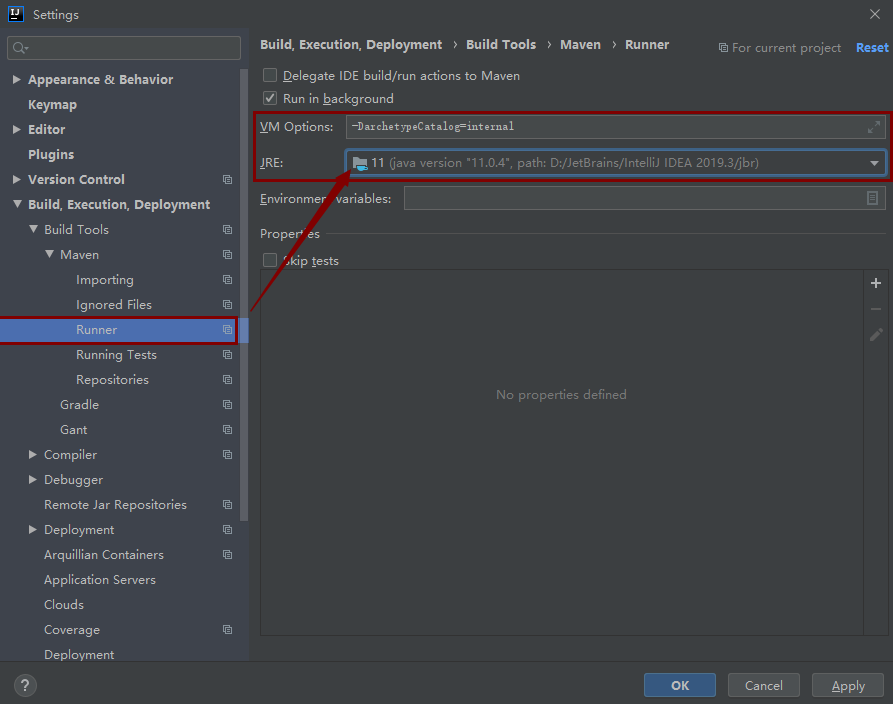
Task: Open help with the question mark icon
Action: click(25, 686)
